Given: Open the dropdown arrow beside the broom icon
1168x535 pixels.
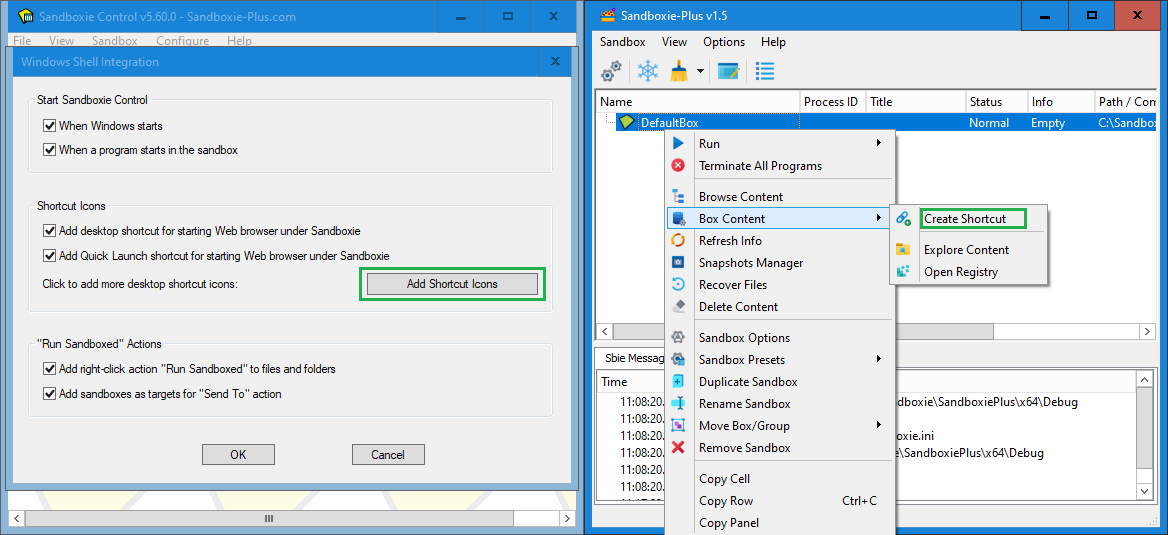Looking at the screenshot, I should coord(700,72).
